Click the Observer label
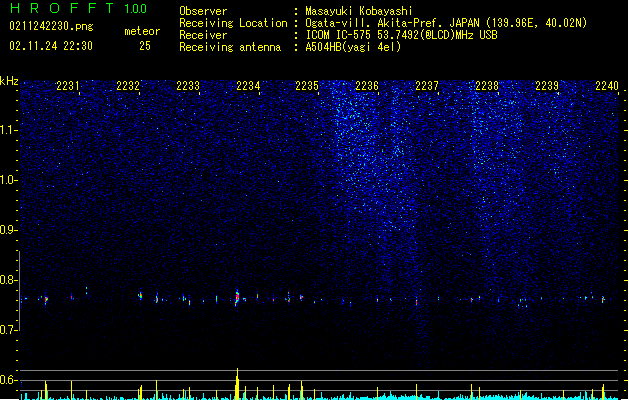629x400 pixels. point(203,11)
